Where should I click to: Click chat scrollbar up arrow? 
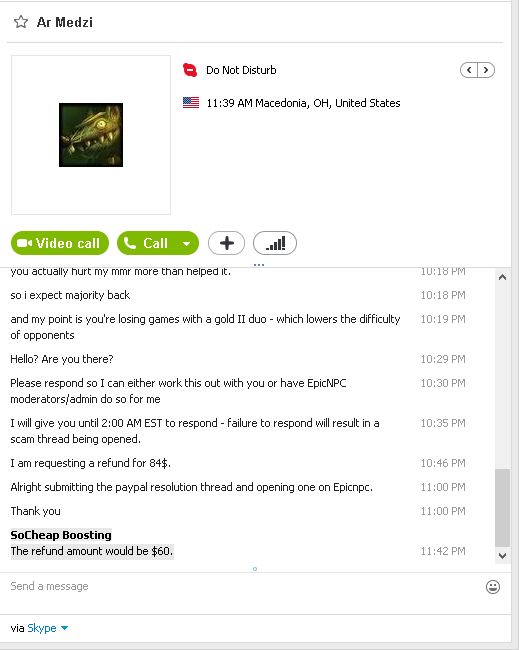(x=502, y=277)
